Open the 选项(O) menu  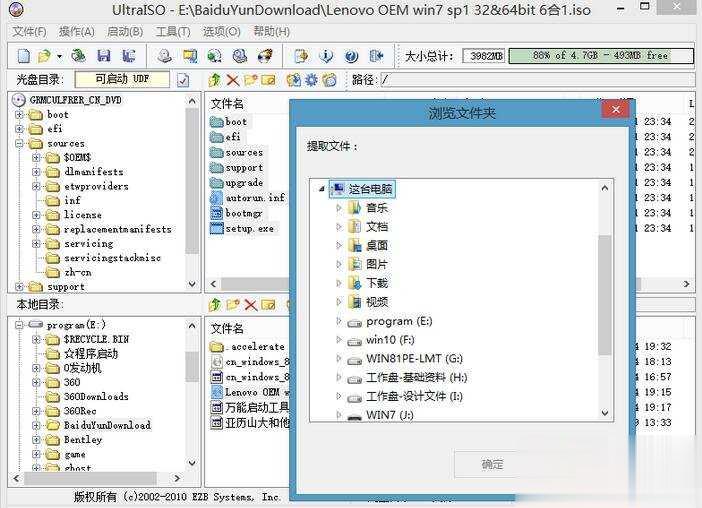(222, 32)
